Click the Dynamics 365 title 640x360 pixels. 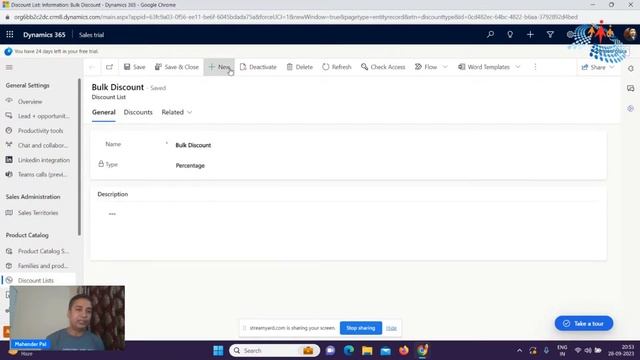44,35
